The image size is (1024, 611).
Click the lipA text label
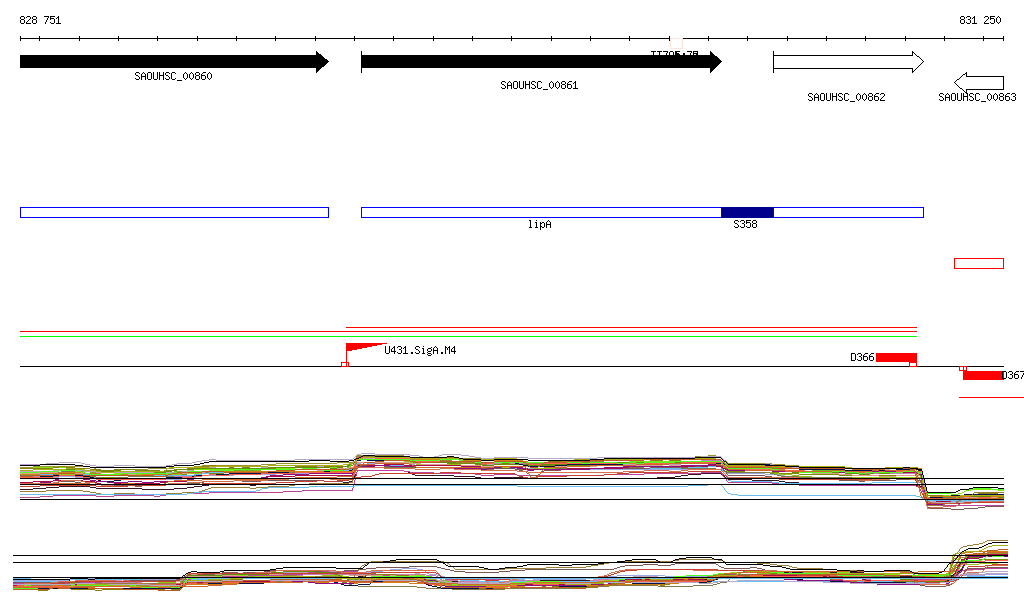point(539,225)
